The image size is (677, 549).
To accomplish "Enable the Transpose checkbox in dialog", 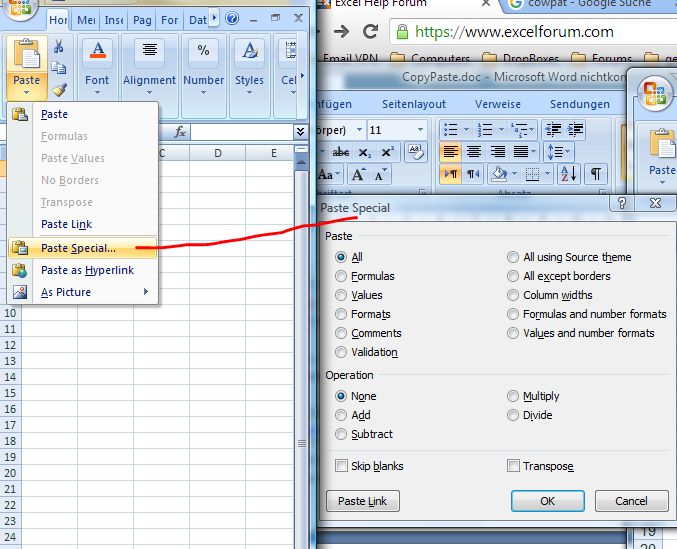I will [x=513, y=466].
